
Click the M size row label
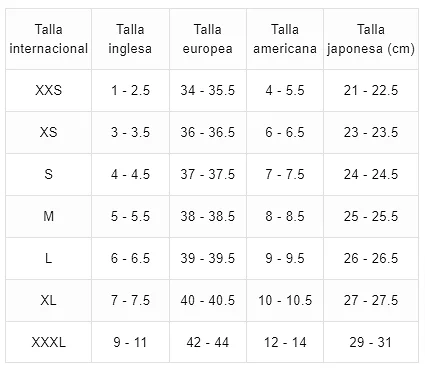[x=49, y=216]
